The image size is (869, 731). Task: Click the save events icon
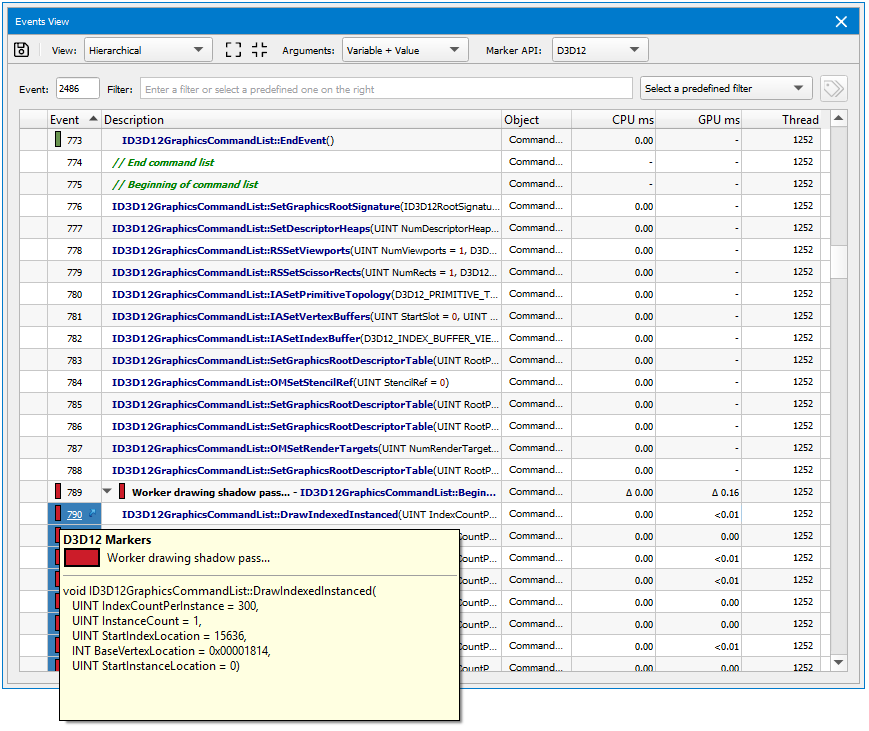click(x=21, y=50)
